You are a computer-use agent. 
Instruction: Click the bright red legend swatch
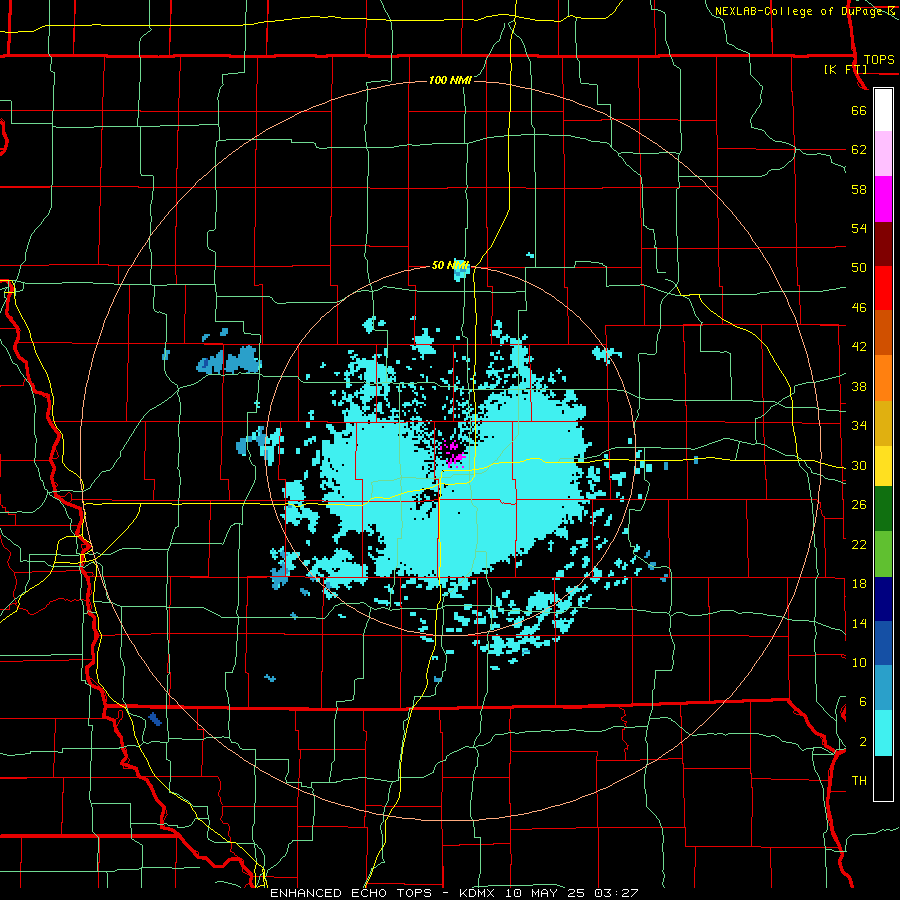[x=883, y=288]
